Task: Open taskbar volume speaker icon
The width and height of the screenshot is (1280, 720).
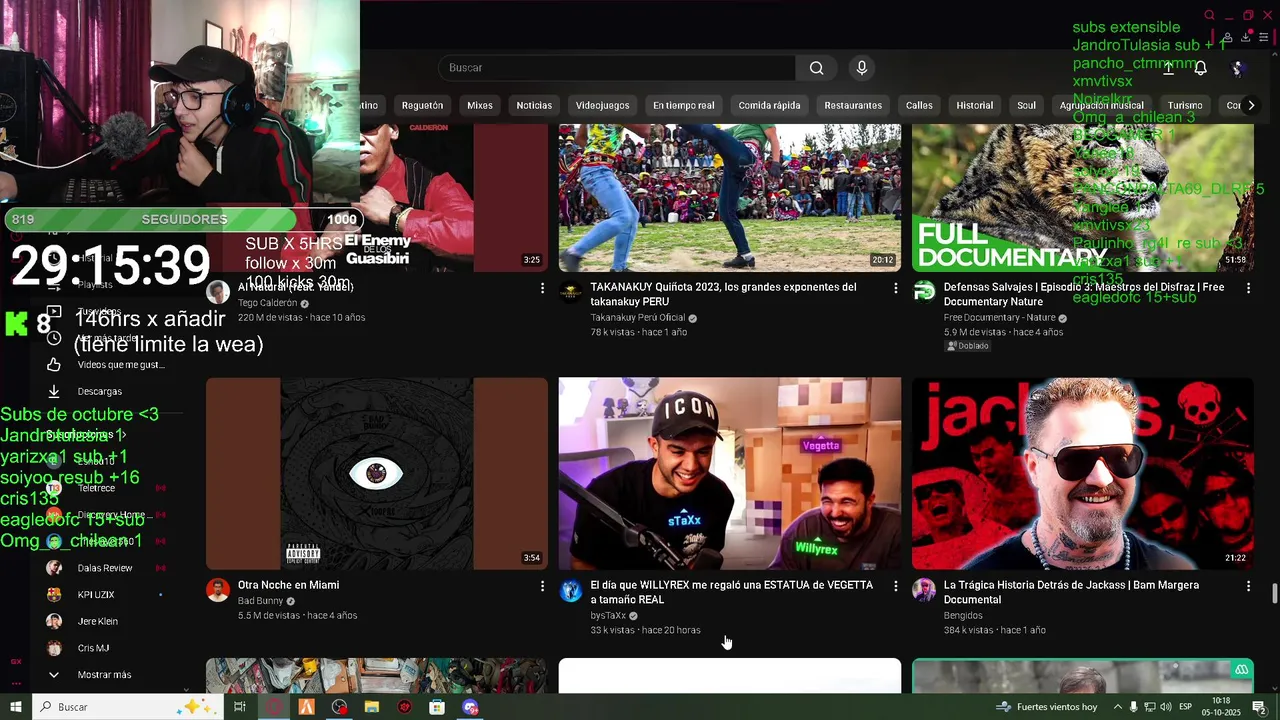Action: (x=1167, y=707)
